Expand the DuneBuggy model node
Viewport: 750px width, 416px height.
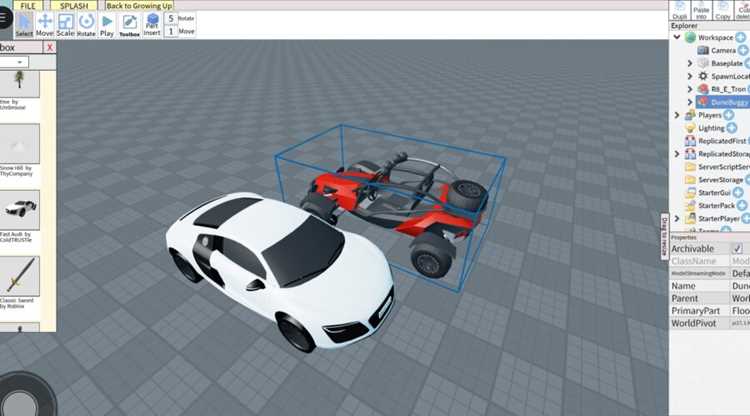point(690,102)
